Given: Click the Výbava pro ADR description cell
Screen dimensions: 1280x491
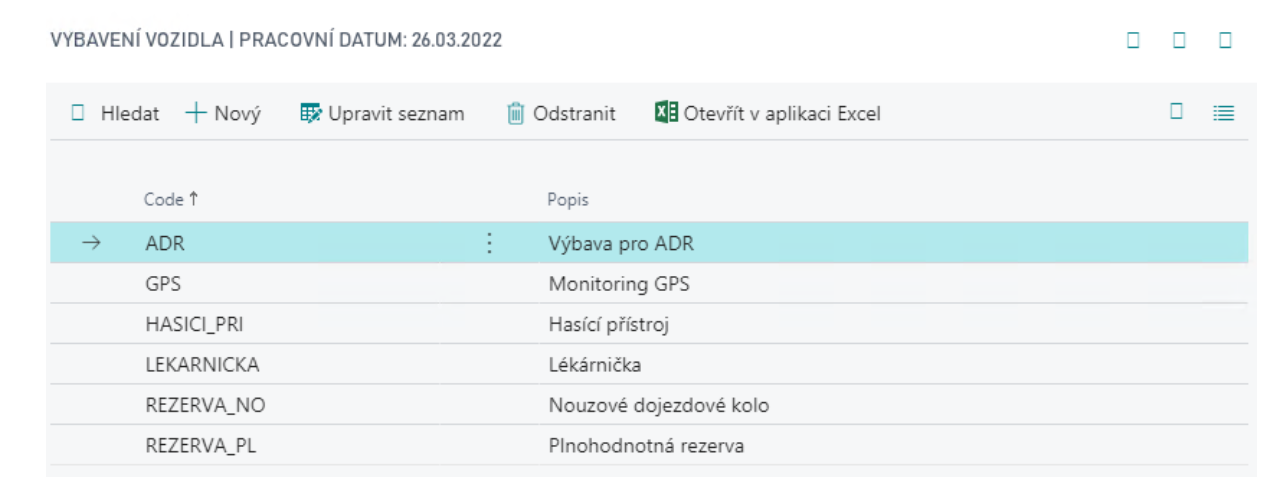Looking at the screenshot, I should coord(621,243).
